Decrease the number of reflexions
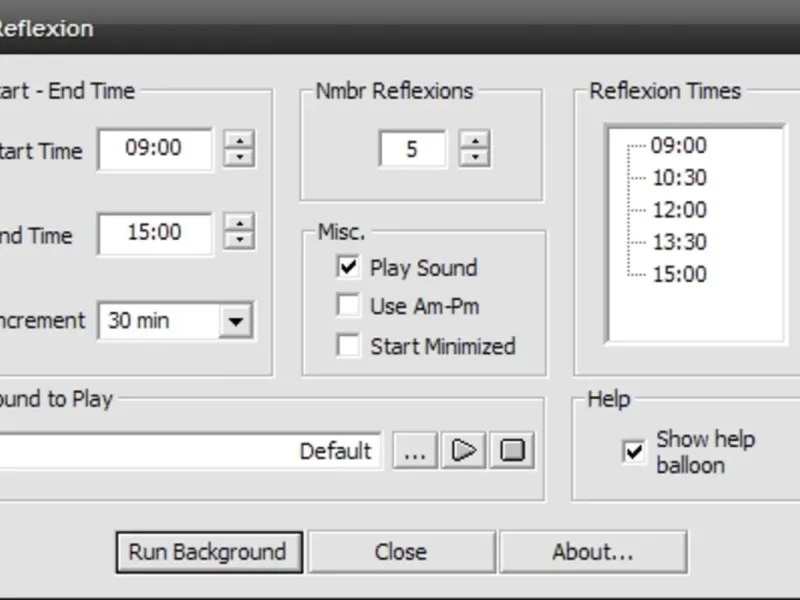 [x=475, y=157]
